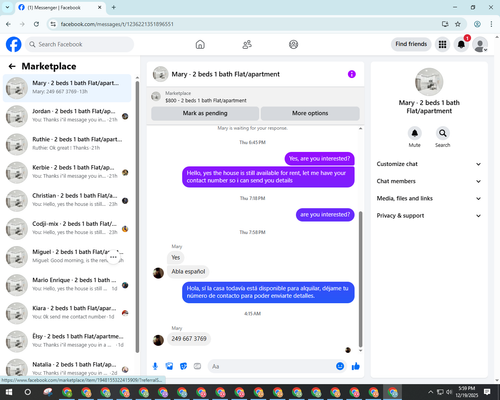Open volume icon in system tray
Screen dimensions: 500x400
pos(449,392)
